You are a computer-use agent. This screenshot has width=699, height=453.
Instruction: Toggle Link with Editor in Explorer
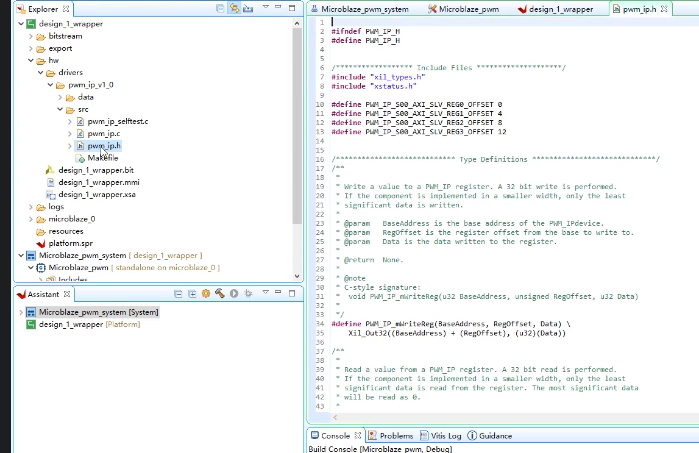coord(234,8)
